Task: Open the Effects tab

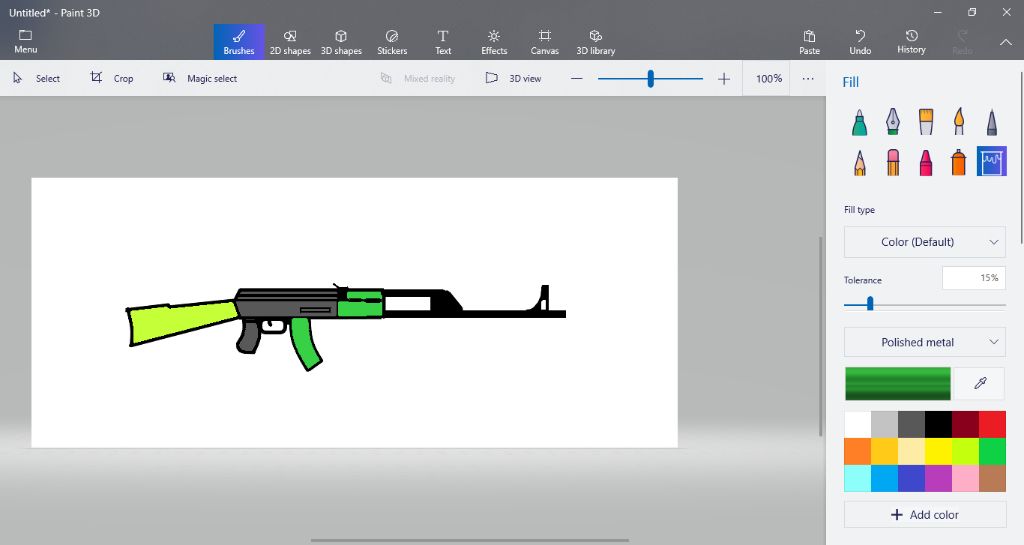Action: click(494, 42)
